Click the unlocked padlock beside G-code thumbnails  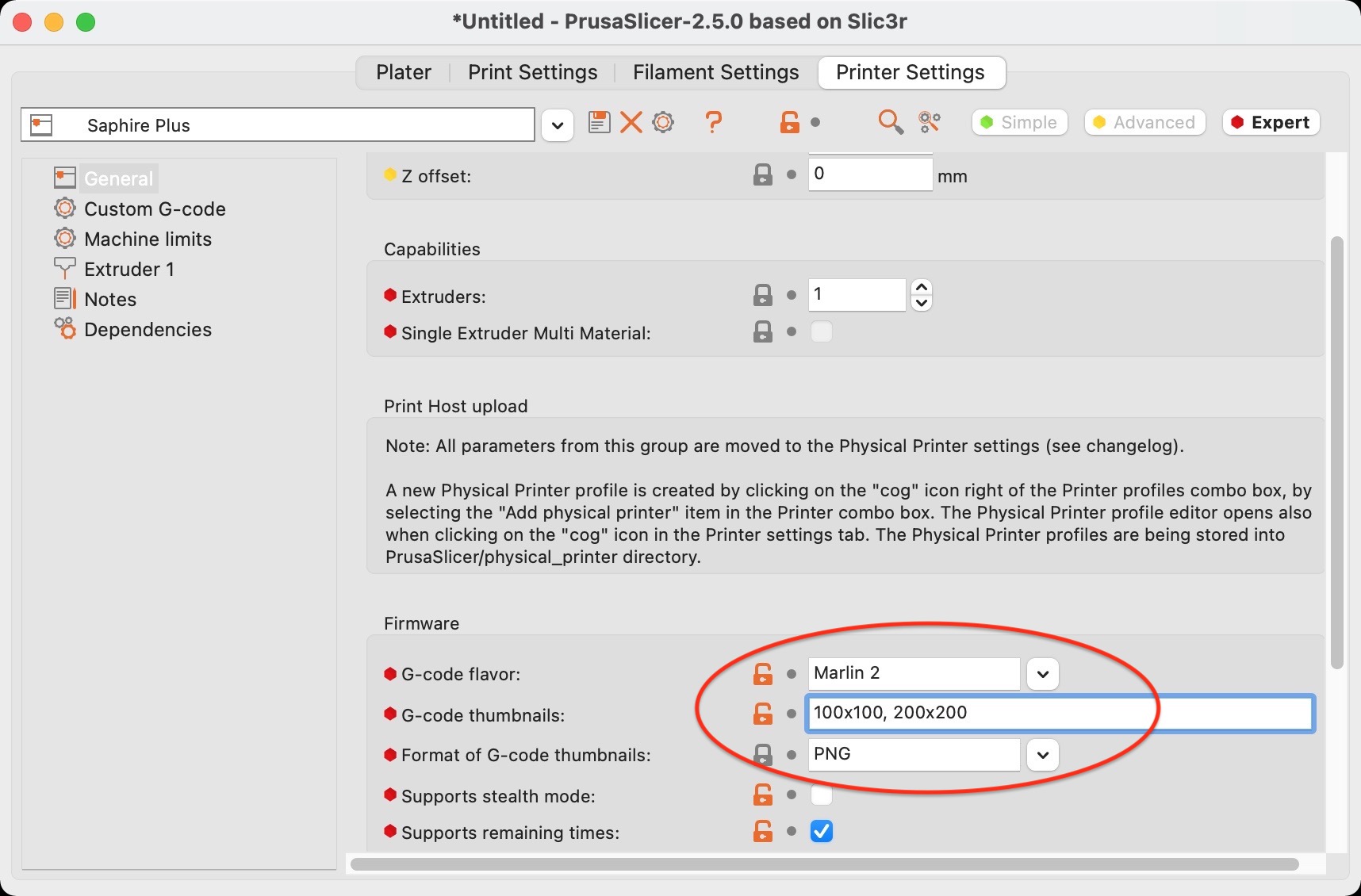click(x=762, y=714)
